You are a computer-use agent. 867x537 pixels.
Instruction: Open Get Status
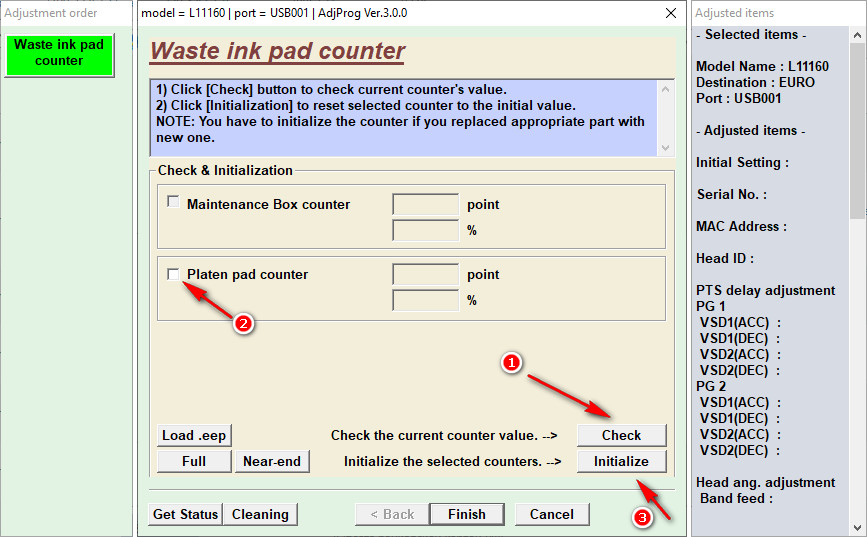185,514
